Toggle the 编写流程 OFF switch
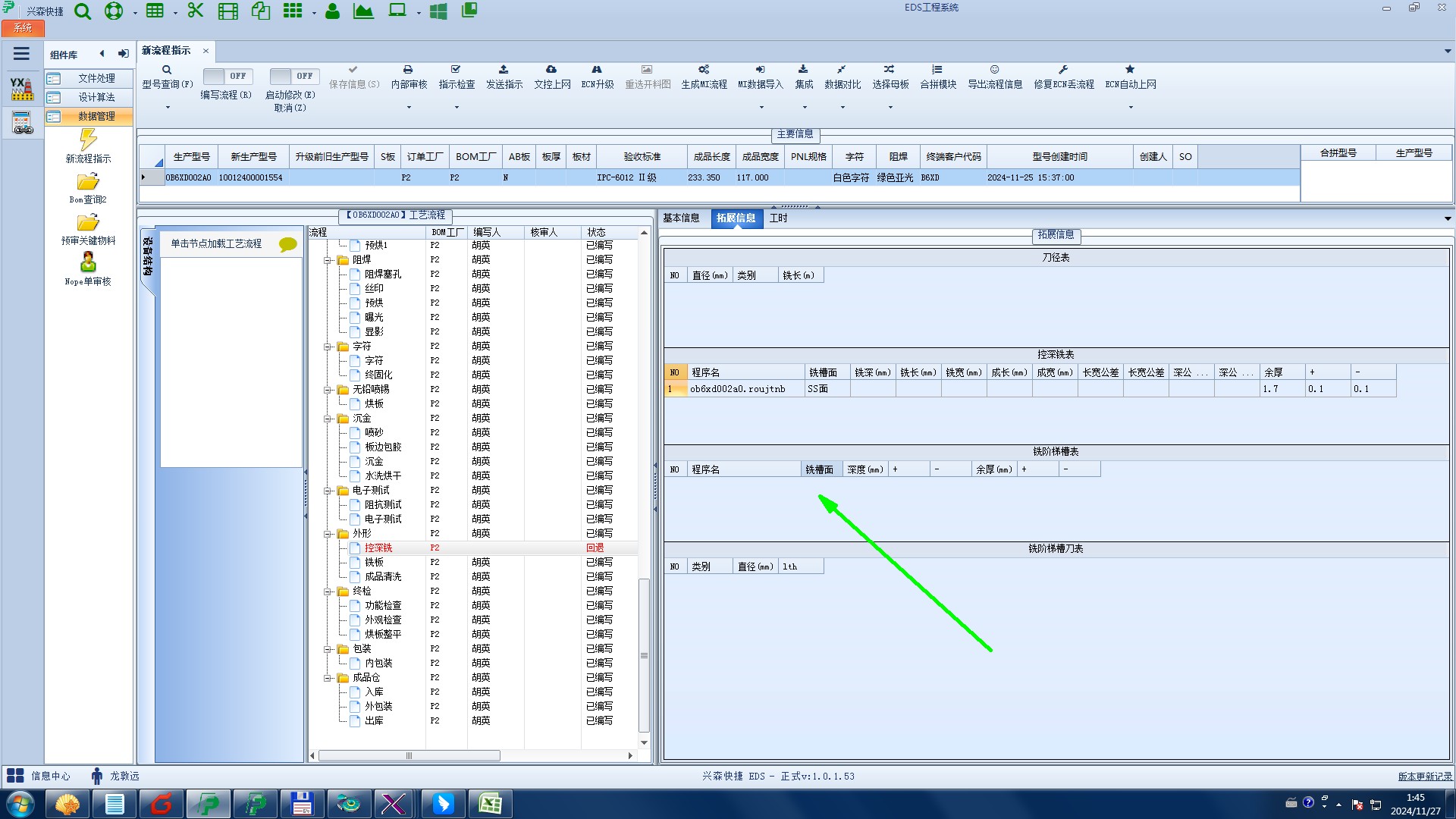1456x819 pixels. click(226, 77)
